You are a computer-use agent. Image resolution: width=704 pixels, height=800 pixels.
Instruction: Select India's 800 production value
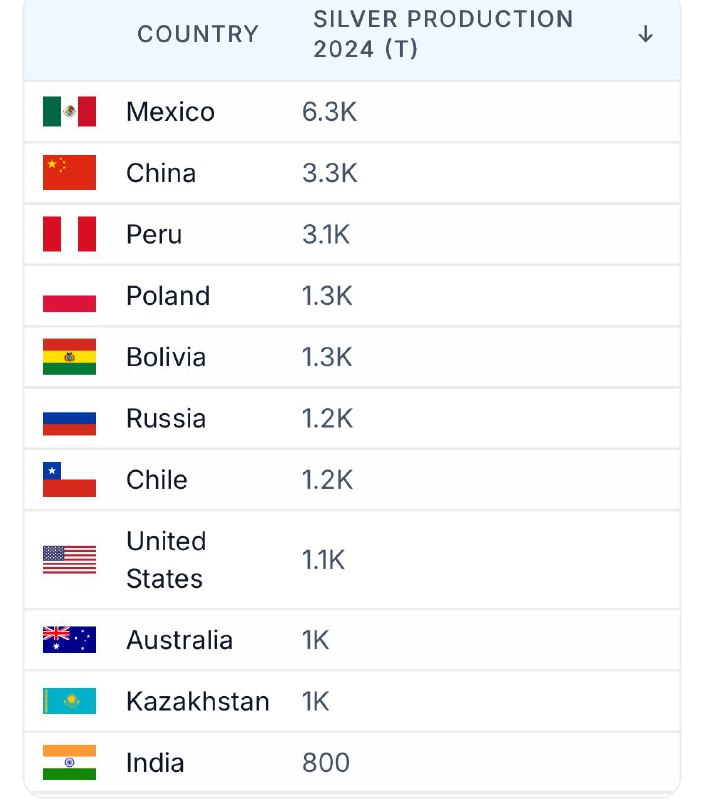(x=326, y=763)
